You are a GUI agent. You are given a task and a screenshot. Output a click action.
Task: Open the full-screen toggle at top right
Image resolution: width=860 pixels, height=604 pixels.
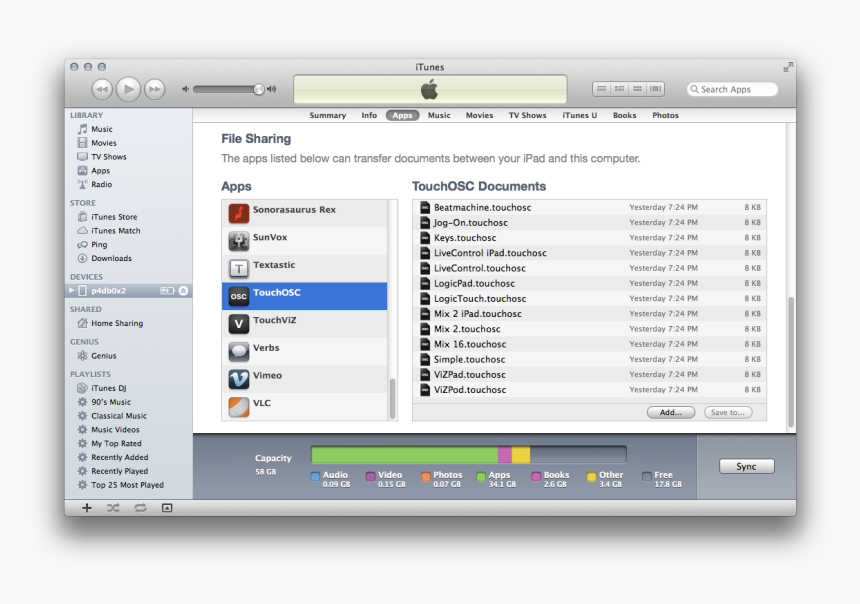(787, 68)
